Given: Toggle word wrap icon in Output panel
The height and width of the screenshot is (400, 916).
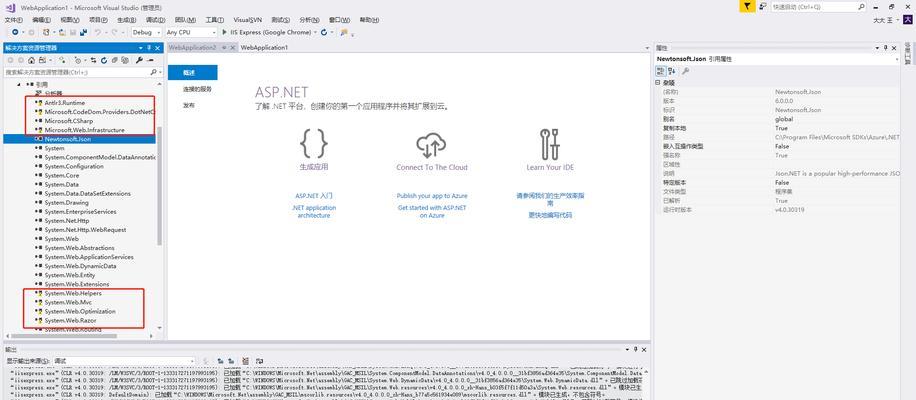Looking at the screenshot, I should [259, 361].
